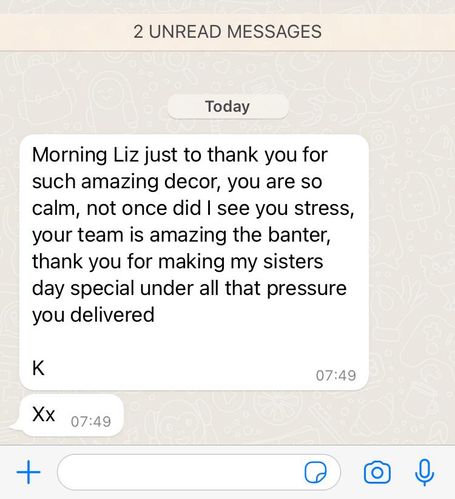Tap the K signature in the message

pyautogui.click(x=38, y=368)
